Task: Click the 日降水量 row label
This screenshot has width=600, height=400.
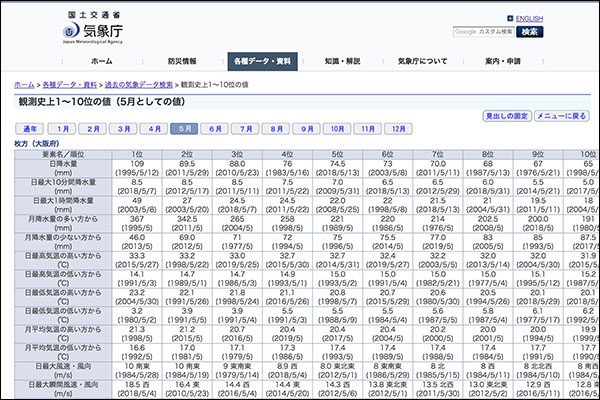Action: 63,168
